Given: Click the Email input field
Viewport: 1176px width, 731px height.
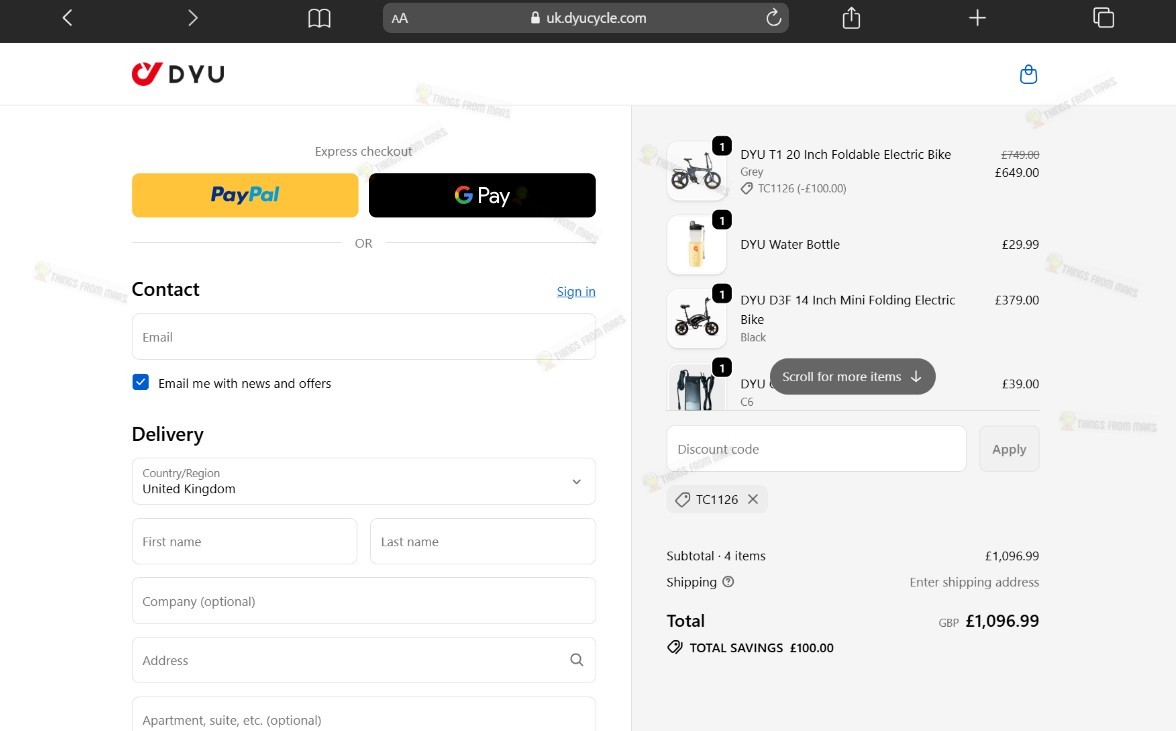Looking at the screenshot, I should pos(364,337).
